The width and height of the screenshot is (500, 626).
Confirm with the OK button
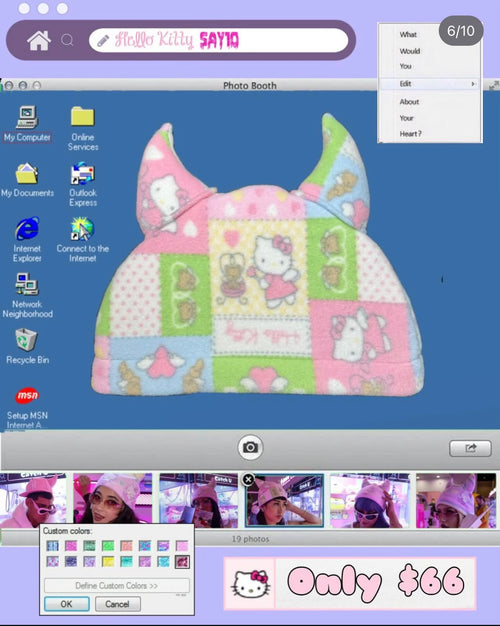click(x=67, y=604)
